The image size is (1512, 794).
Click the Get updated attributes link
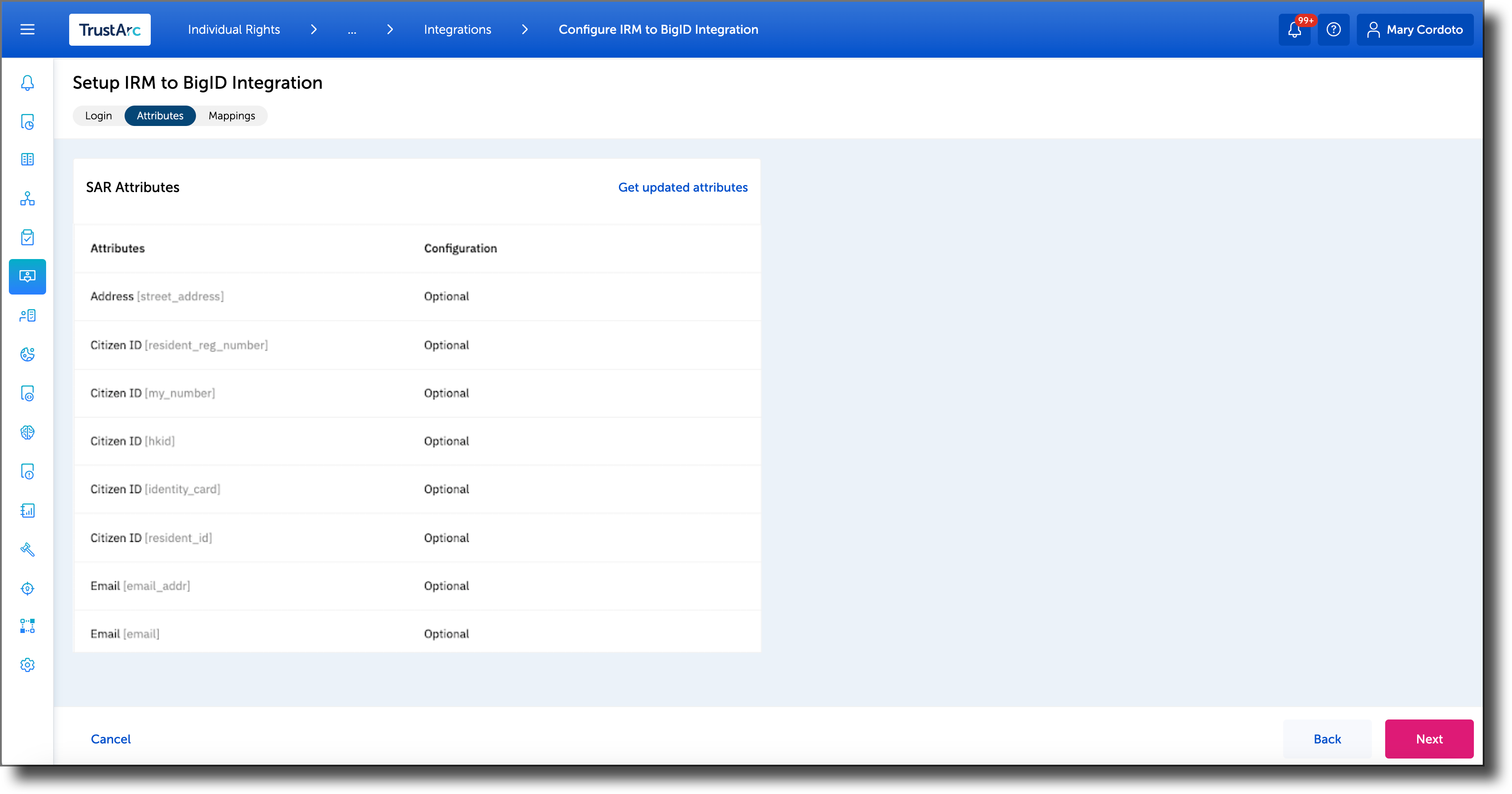click(x=683, y=187)
